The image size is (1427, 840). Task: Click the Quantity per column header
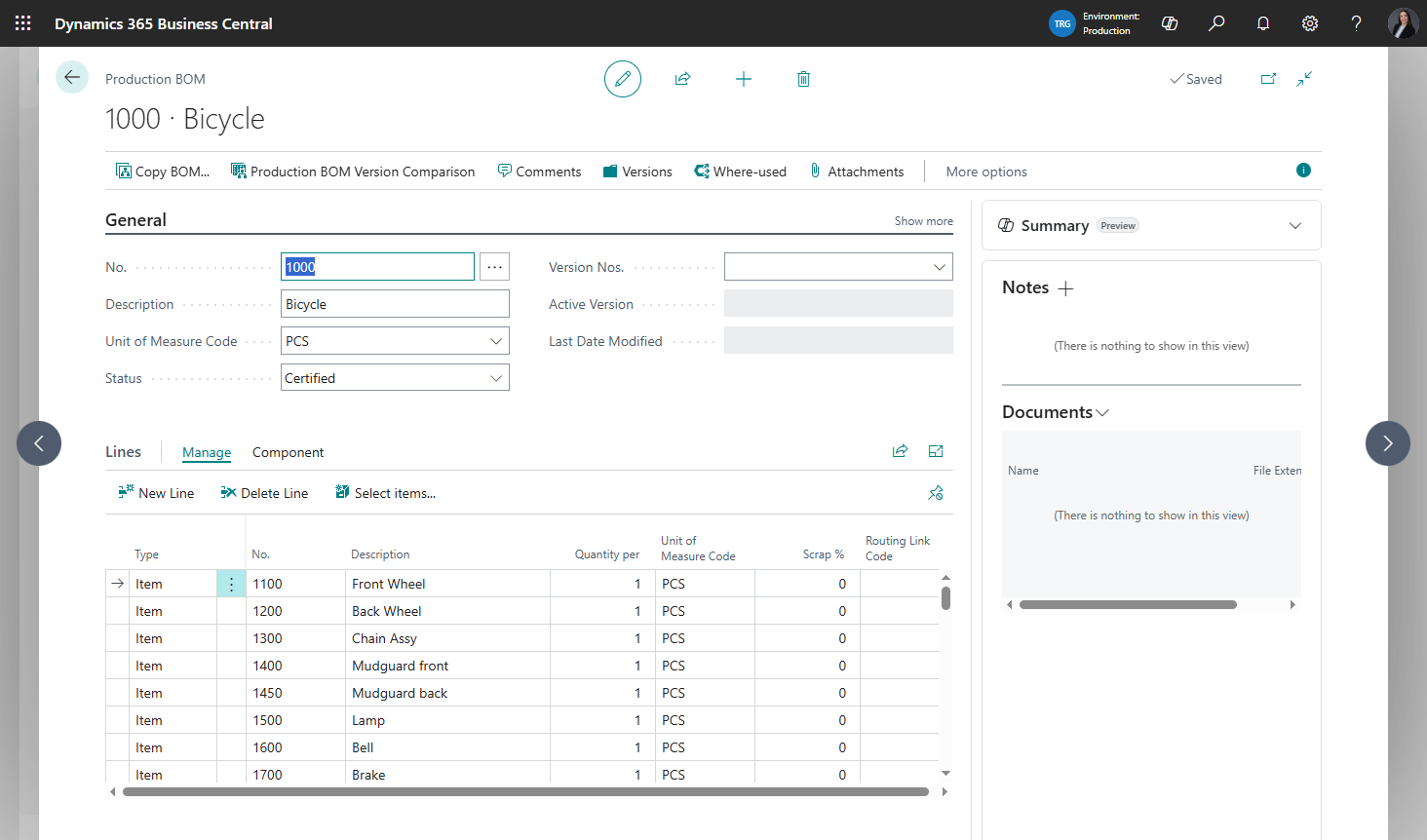pos(606,554)
